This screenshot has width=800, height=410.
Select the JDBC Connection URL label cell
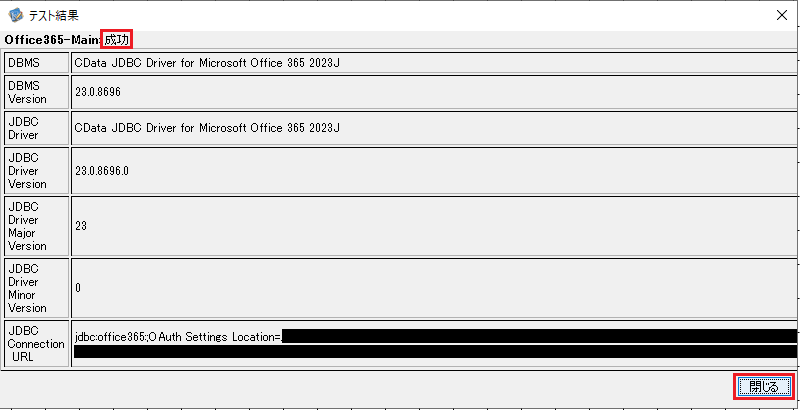[35, 343]
